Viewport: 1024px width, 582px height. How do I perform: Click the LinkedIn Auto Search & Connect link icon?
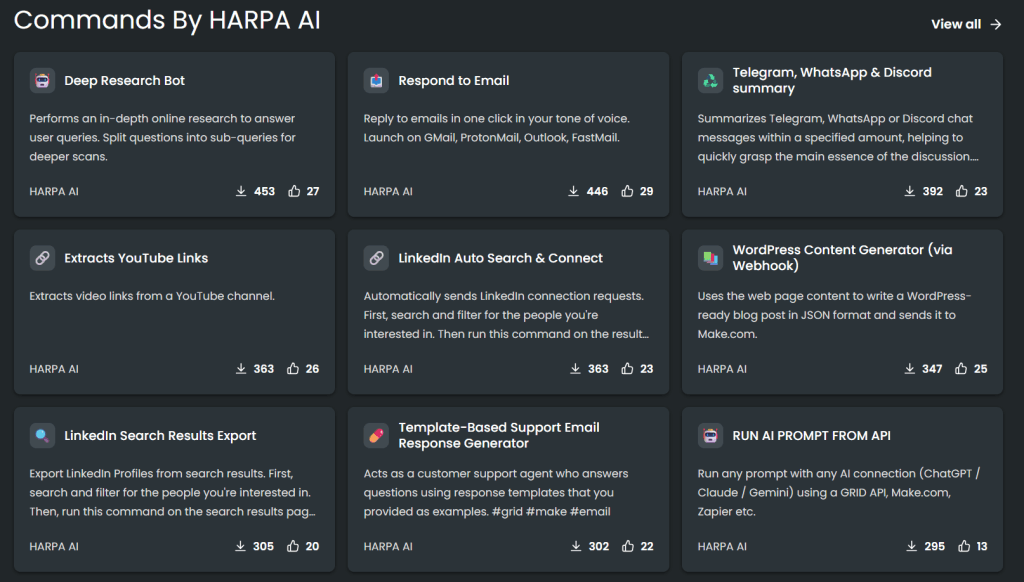(x=376, y=258)
